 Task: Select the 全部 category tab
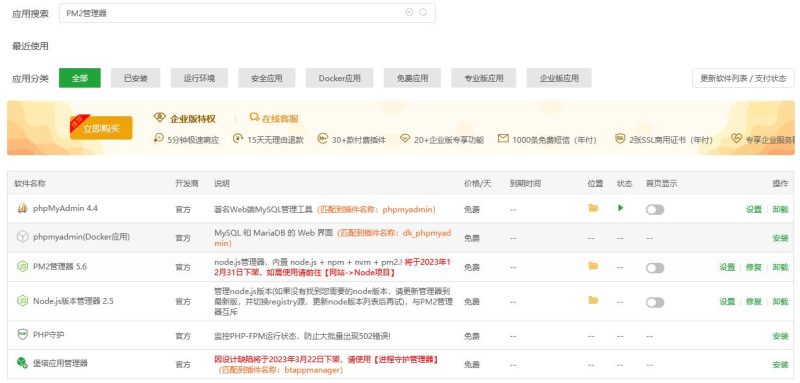(x=80, y=78)
